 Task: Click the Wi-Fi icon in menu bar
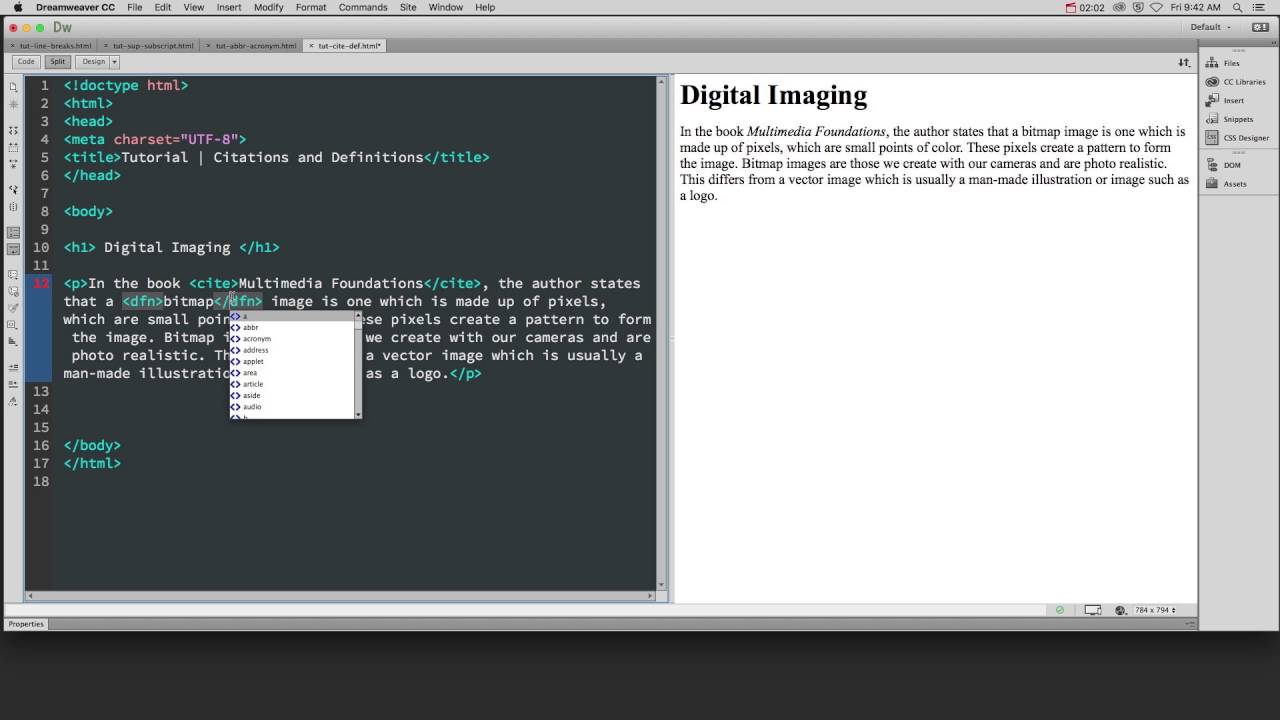[x=1157, y=7]
